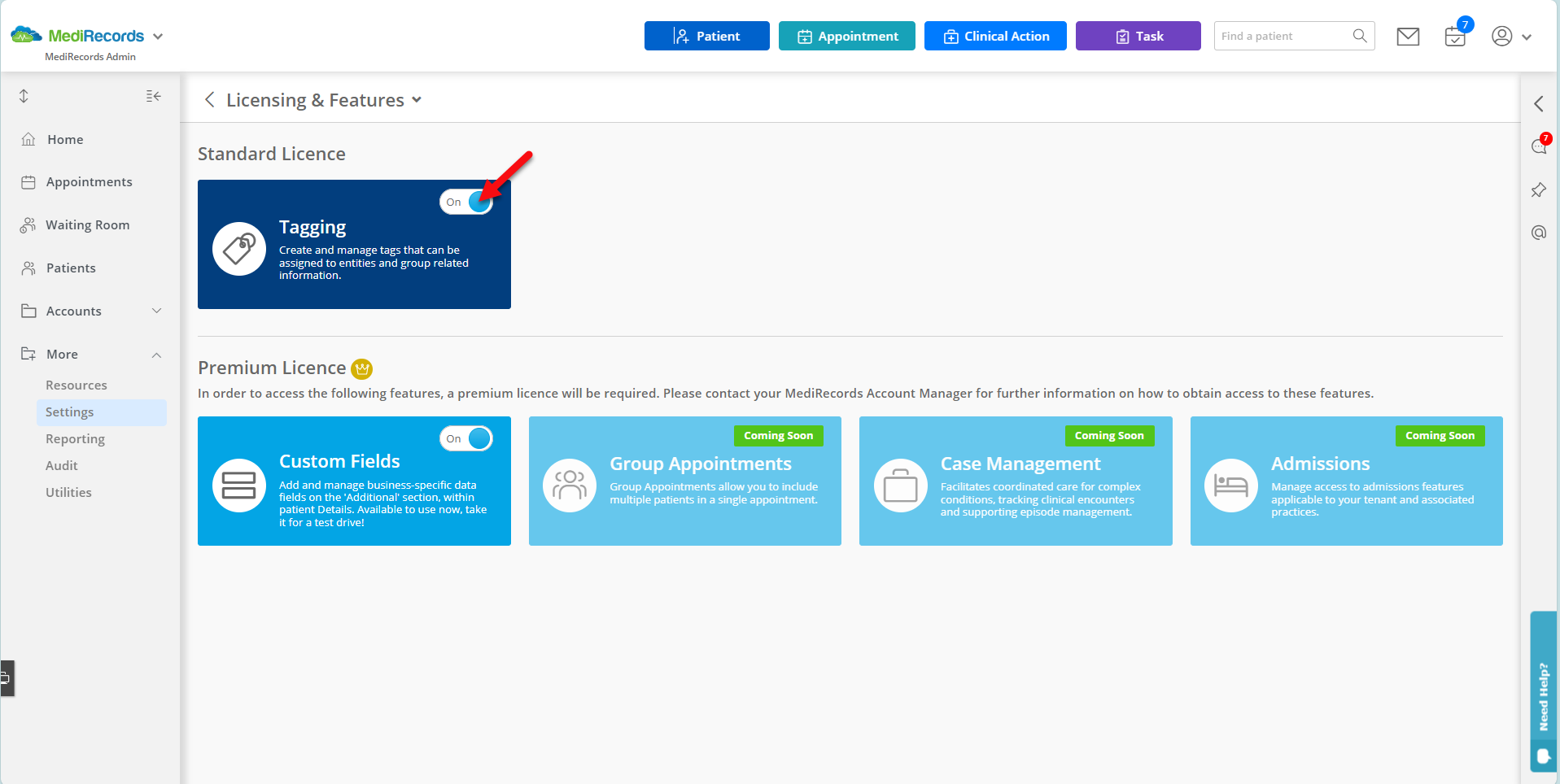Expand the Accounts section in the sidebar

[x=156, y=311]
